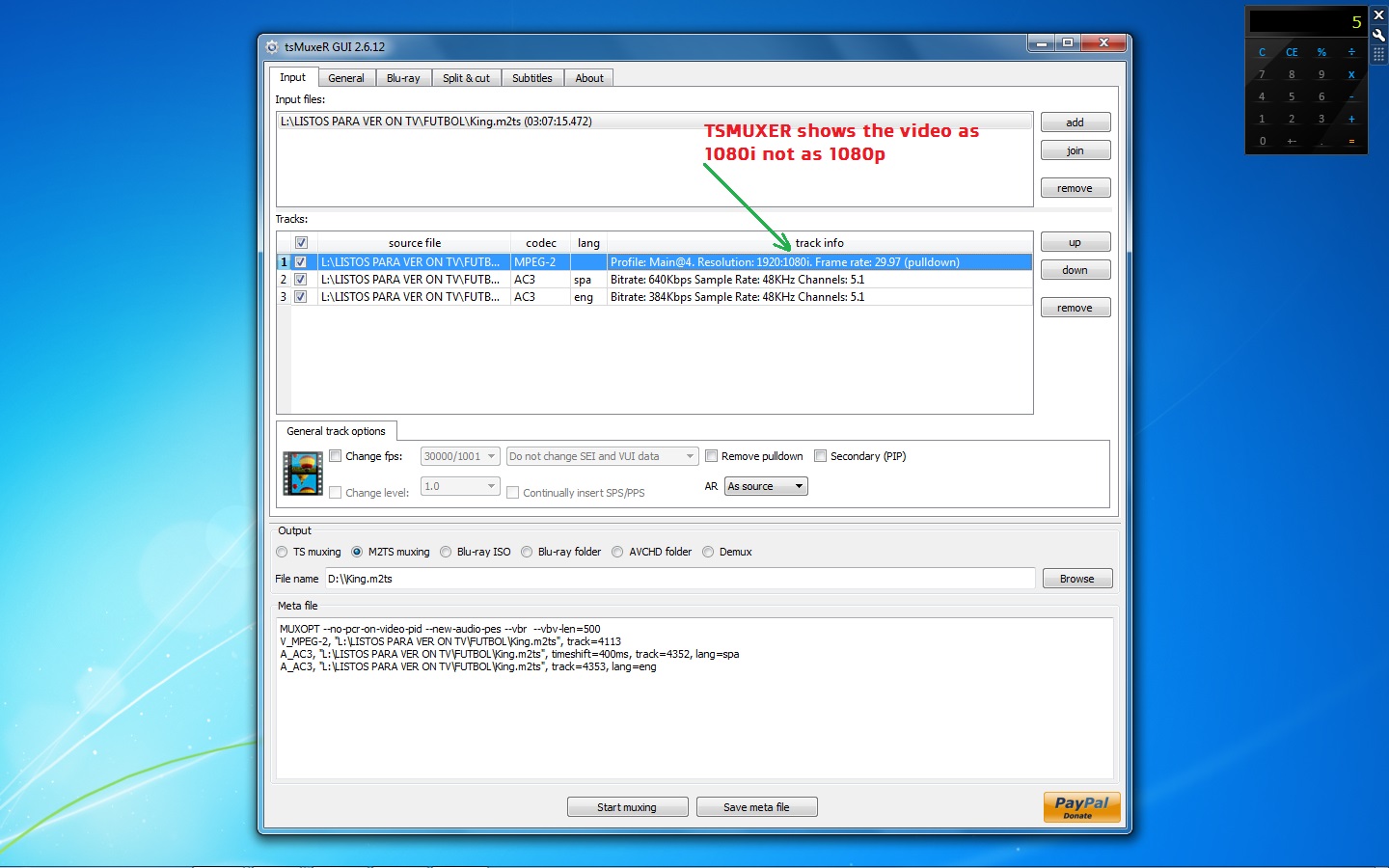Screen dimensions: 1389x868
Task: Click the Start muxing button
Action: (627, 807)
